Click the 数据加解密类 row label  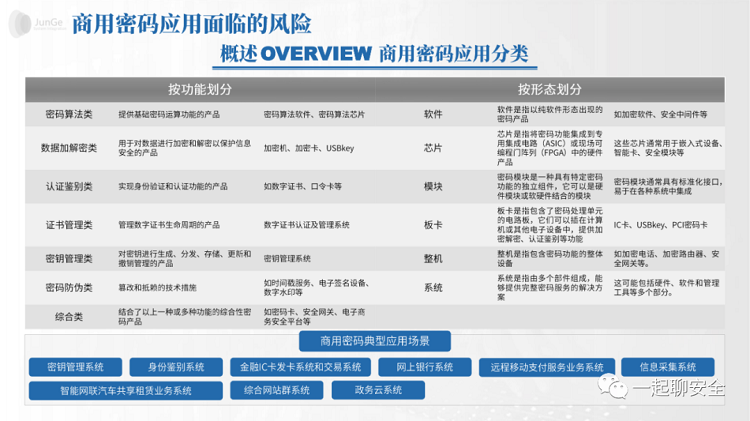[x=70, y=147]
